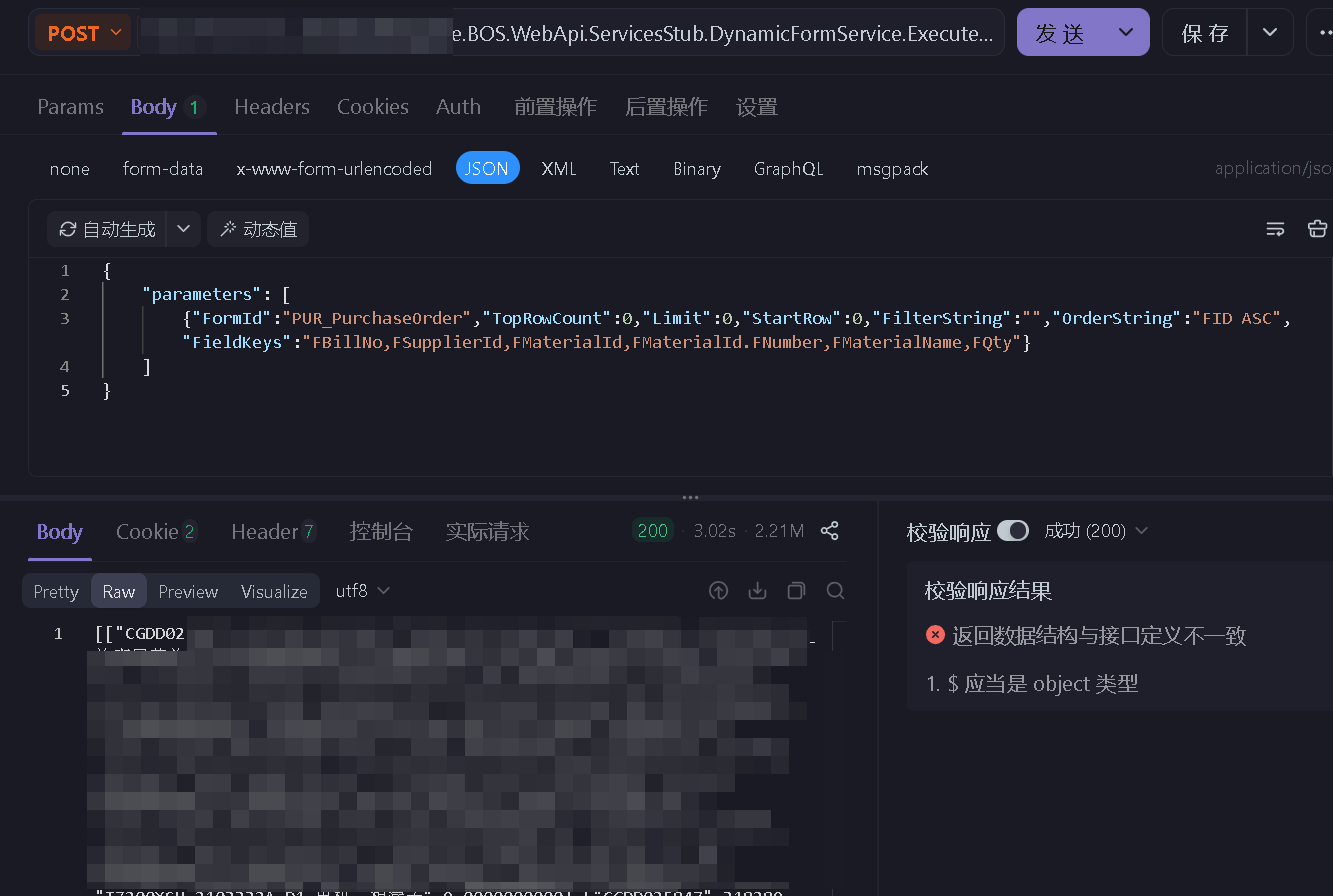Click the basket icon above JSON editor
Screen dimensions: 1333x896
click(1317, 229)
